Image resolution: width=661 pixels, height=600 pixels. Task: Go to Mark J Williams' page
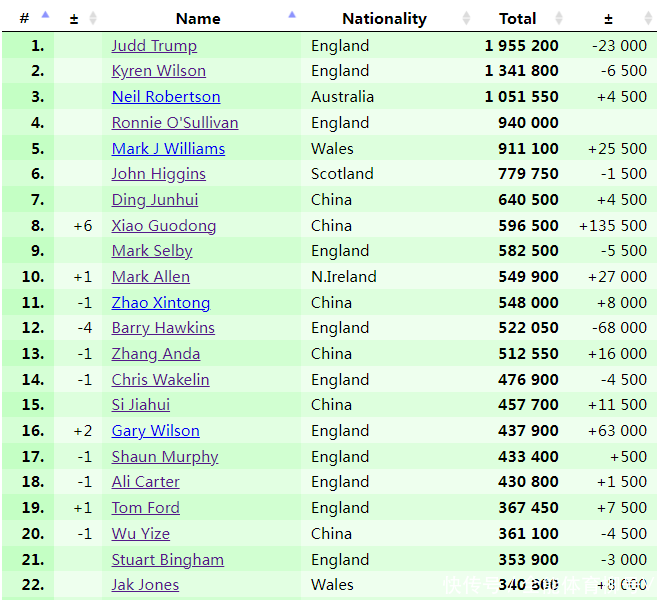(x=168, y=148)
